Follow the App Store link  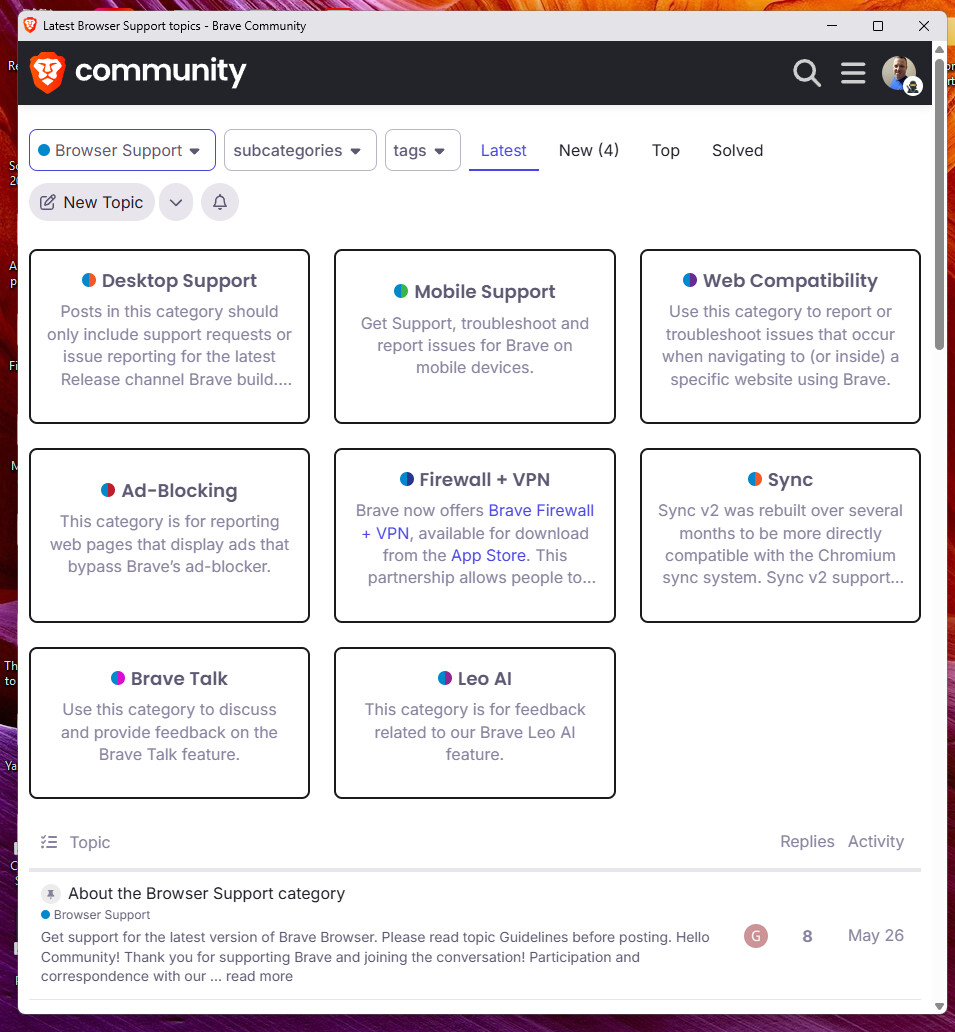pos(488,555)
